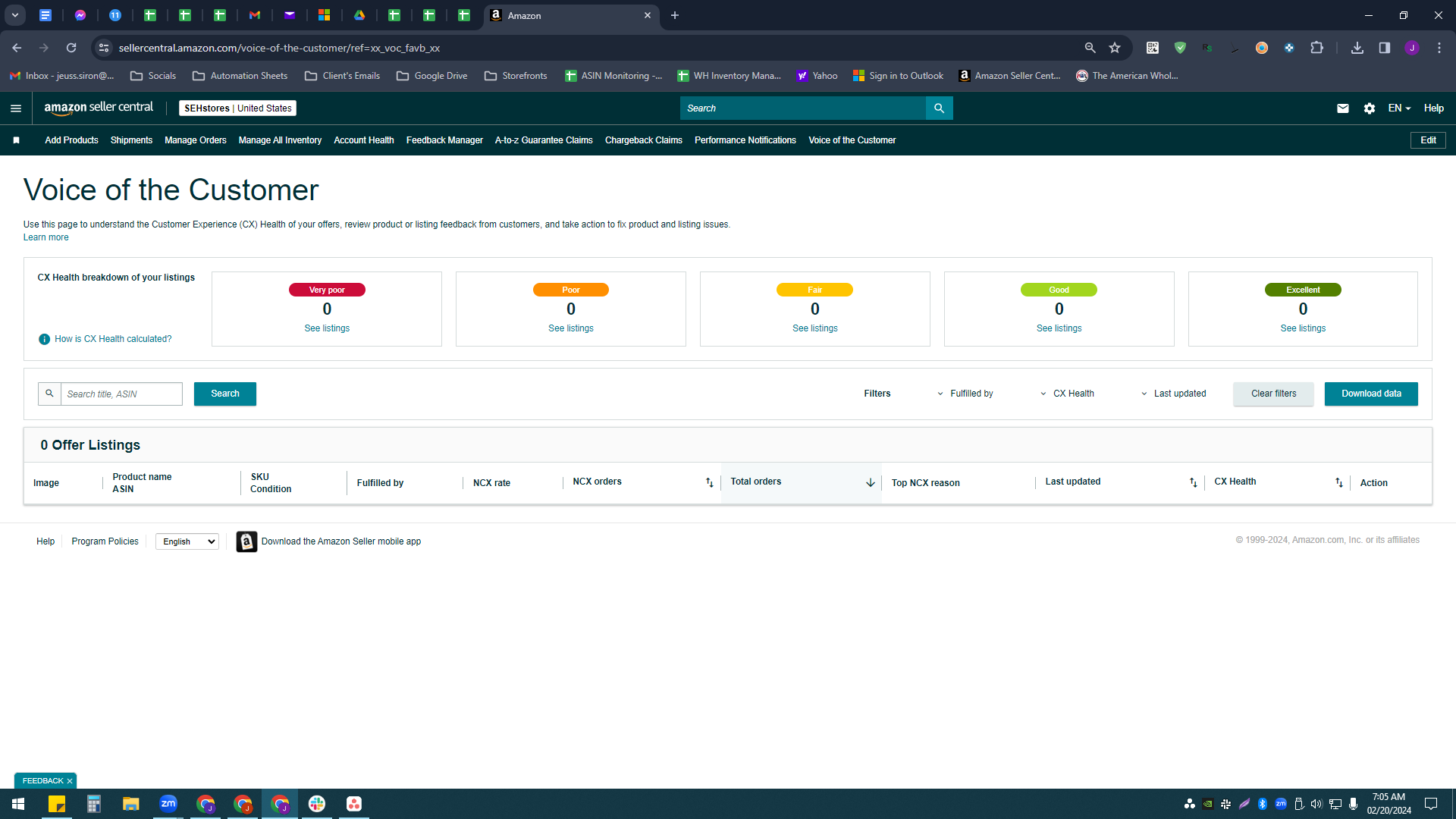The height and width of the screenshot is (819, 1456).
Task: Go to Manage Orders
Action: click(x=195, y=140)
